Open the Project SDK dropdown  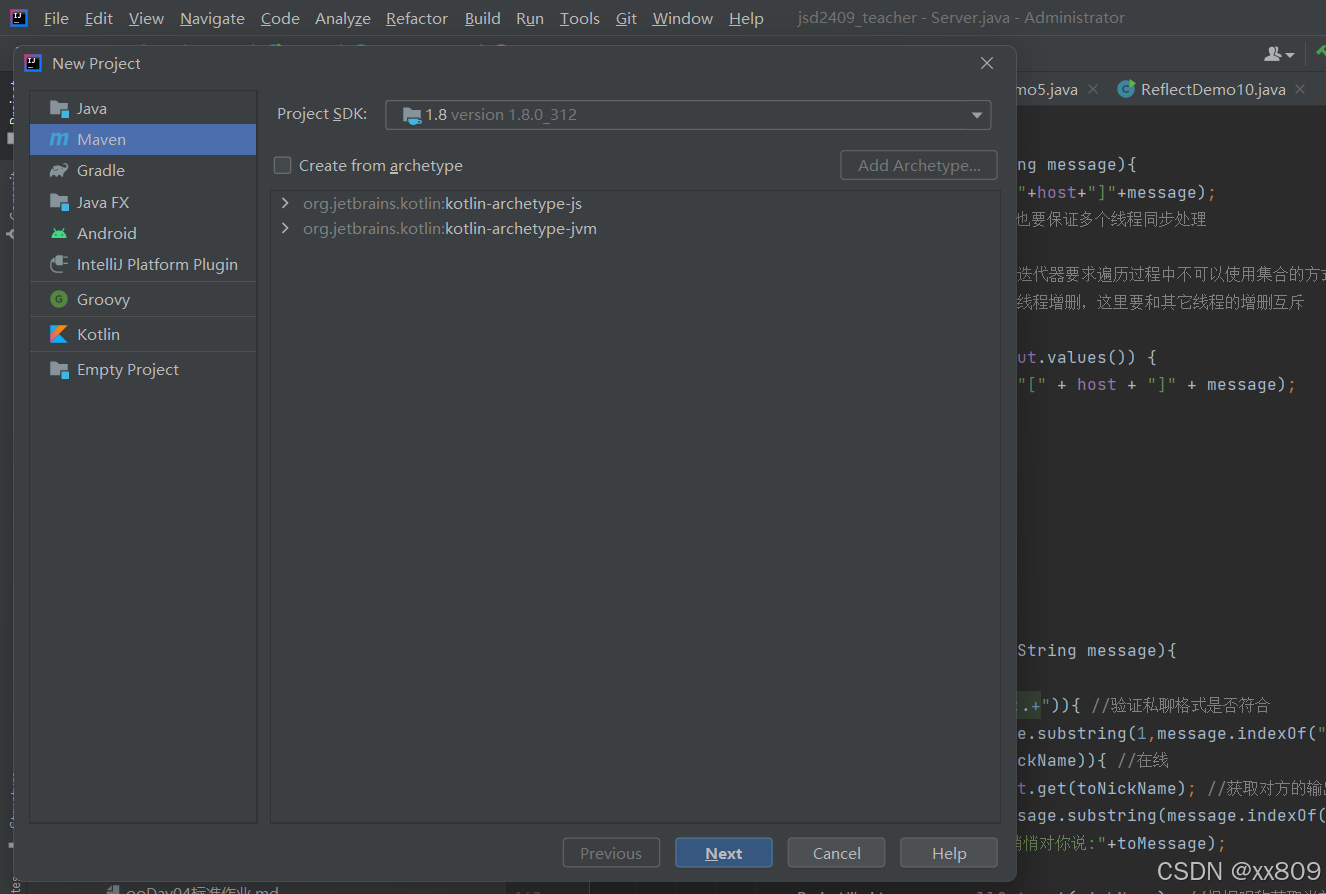click(688, 114)
